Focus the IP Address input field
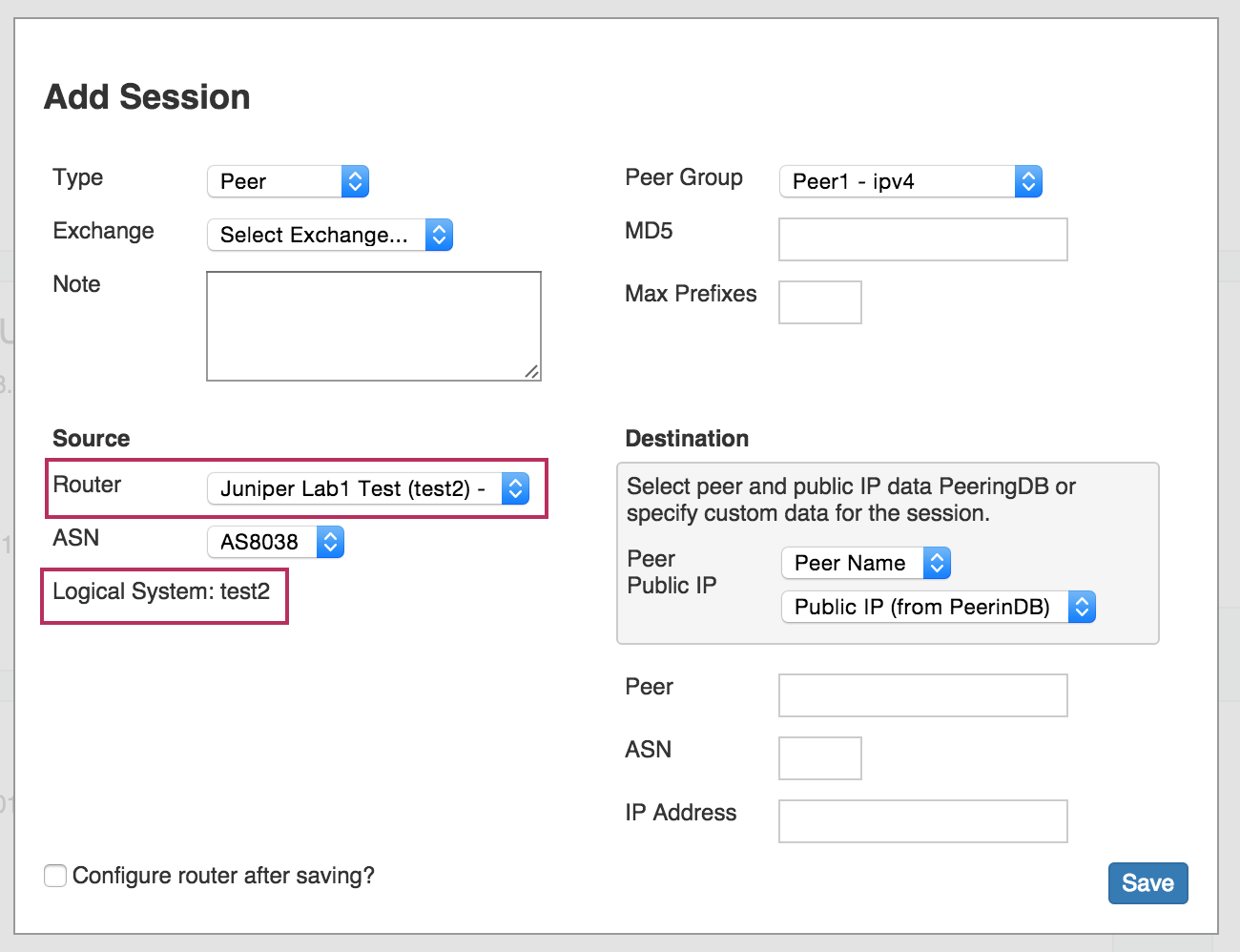Viewport: 1240px width, 952px height. click(x=922, y=821)
